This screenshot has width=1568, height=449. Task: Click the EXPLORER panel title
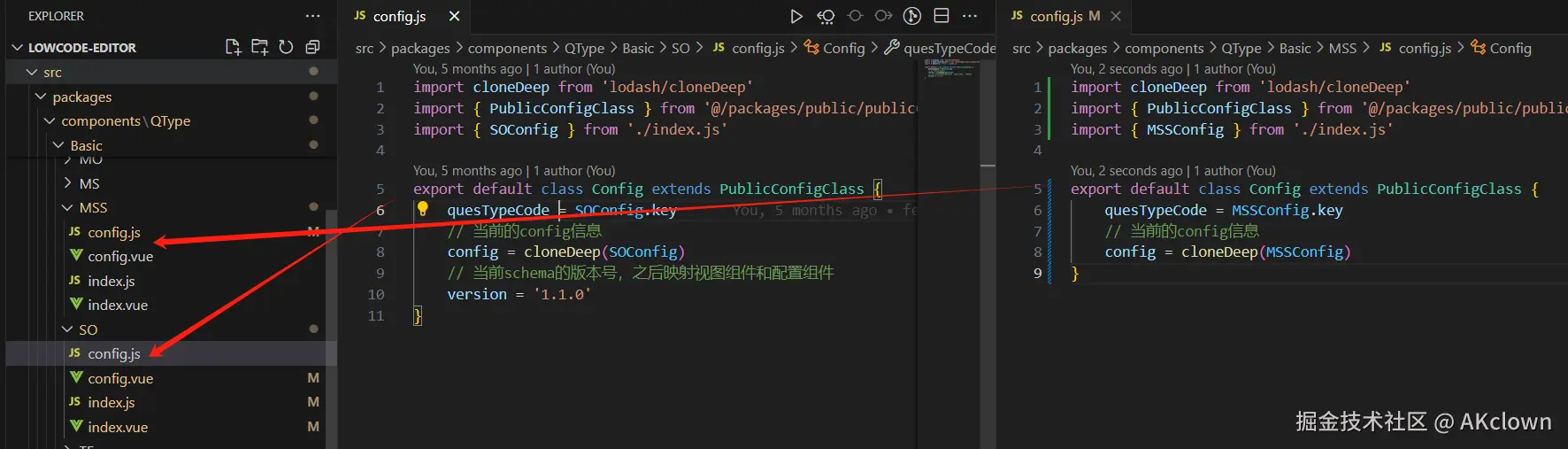56,16
